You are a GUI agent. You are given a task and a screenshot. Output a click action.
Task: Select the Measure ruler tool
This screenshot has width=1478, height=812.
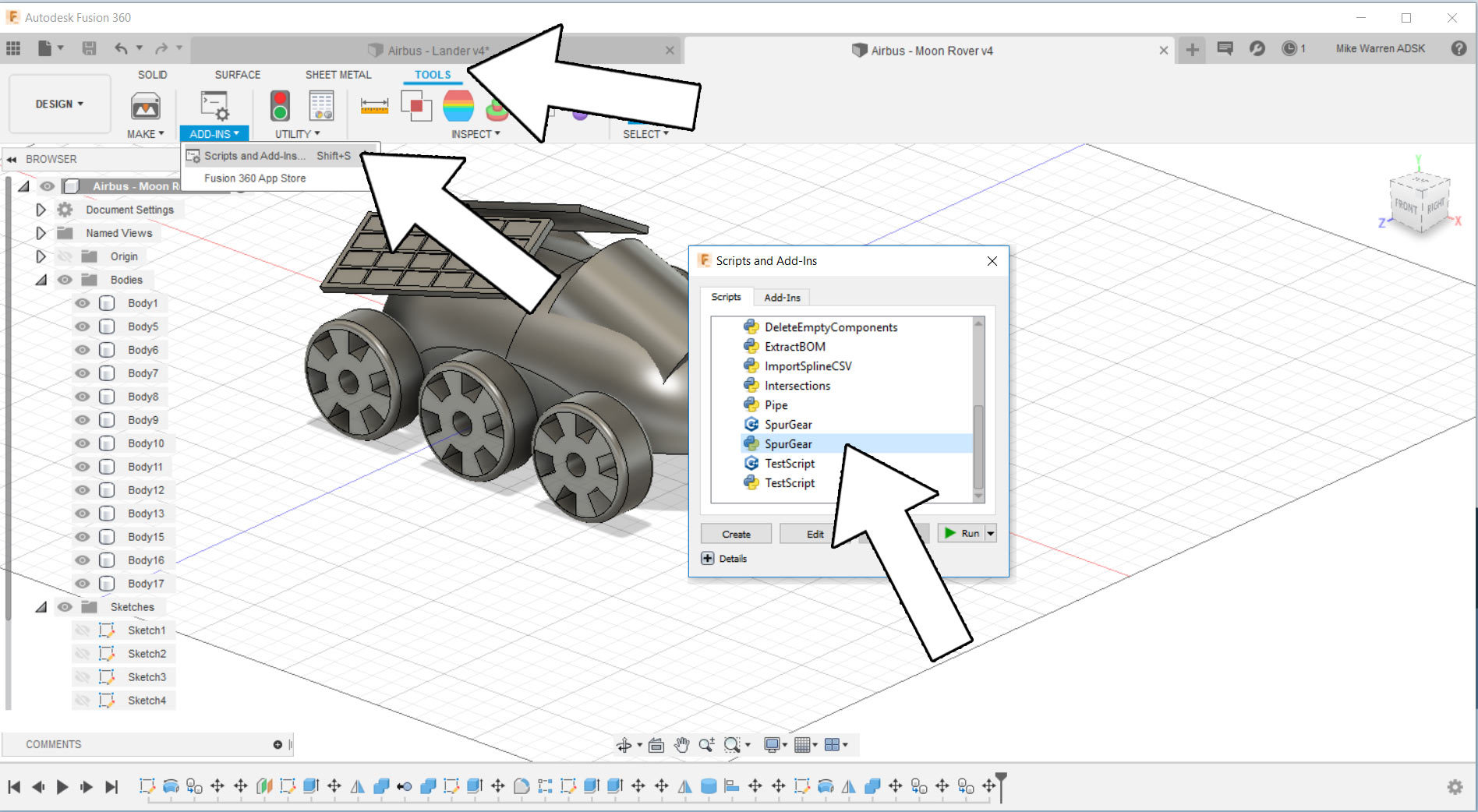[x=374, y=106]
